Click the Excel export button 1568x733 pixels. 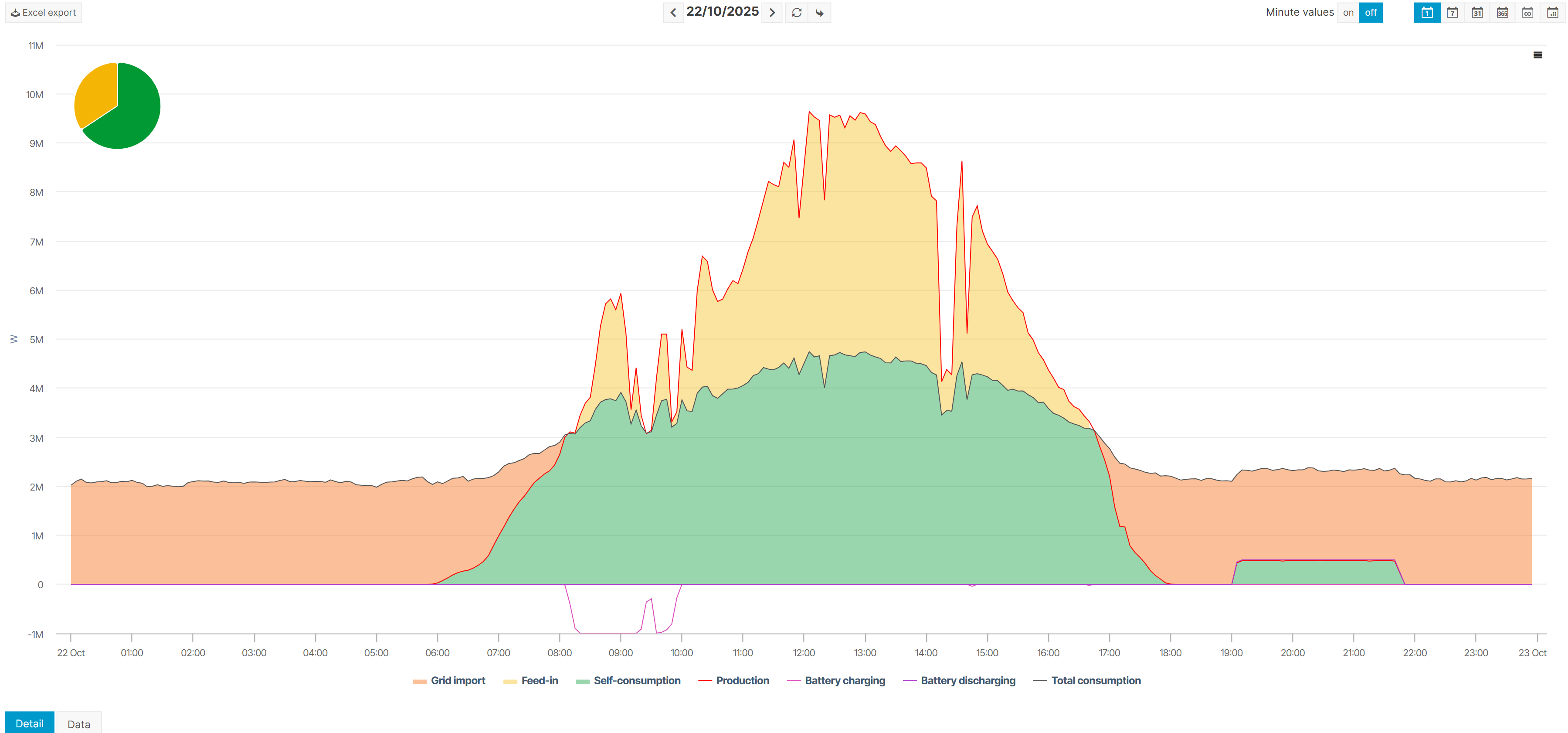tap(43, 12)
